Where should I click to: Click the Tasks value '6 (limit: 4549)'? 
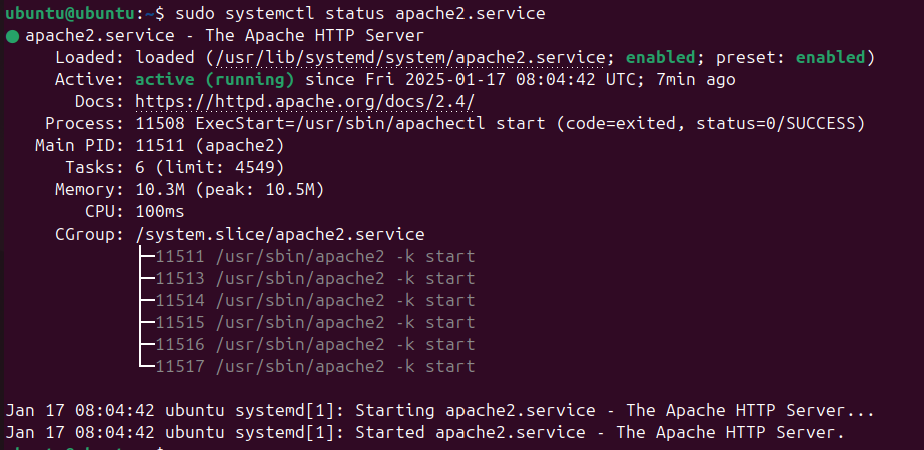click(210, 168)
